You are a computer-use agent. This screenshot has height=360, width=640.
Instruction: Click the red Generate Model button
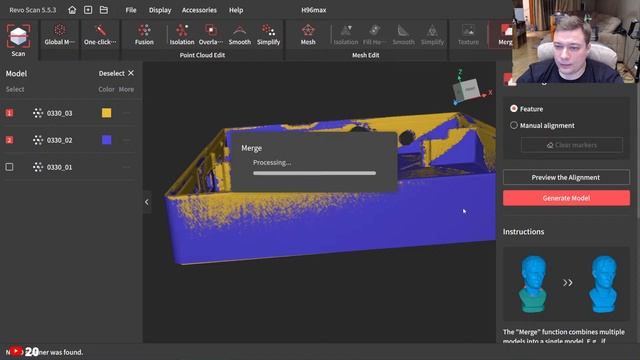click(566, 198)
